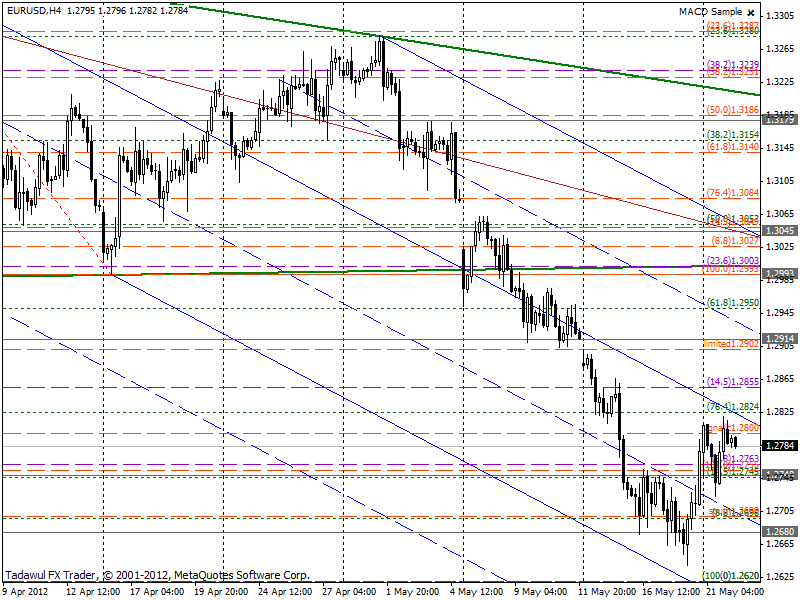
Task: Click the MACD Sample expert advisor icon
Action: tap(751, 12)
